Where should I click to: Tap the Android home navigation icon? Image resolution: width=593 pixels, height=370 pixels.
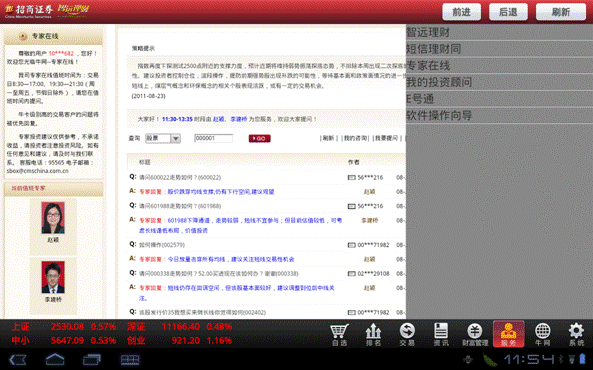click(x=55, y=359)
